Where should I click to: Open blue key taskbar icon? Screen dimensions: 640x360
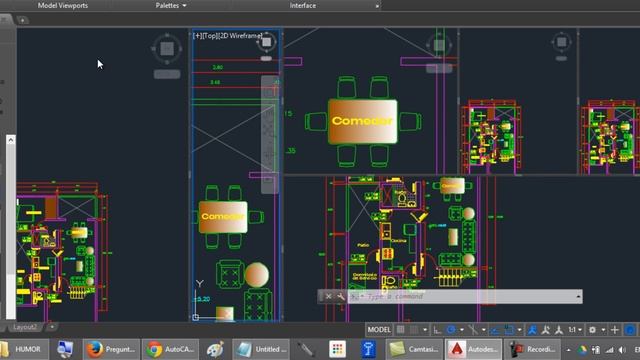368,349
